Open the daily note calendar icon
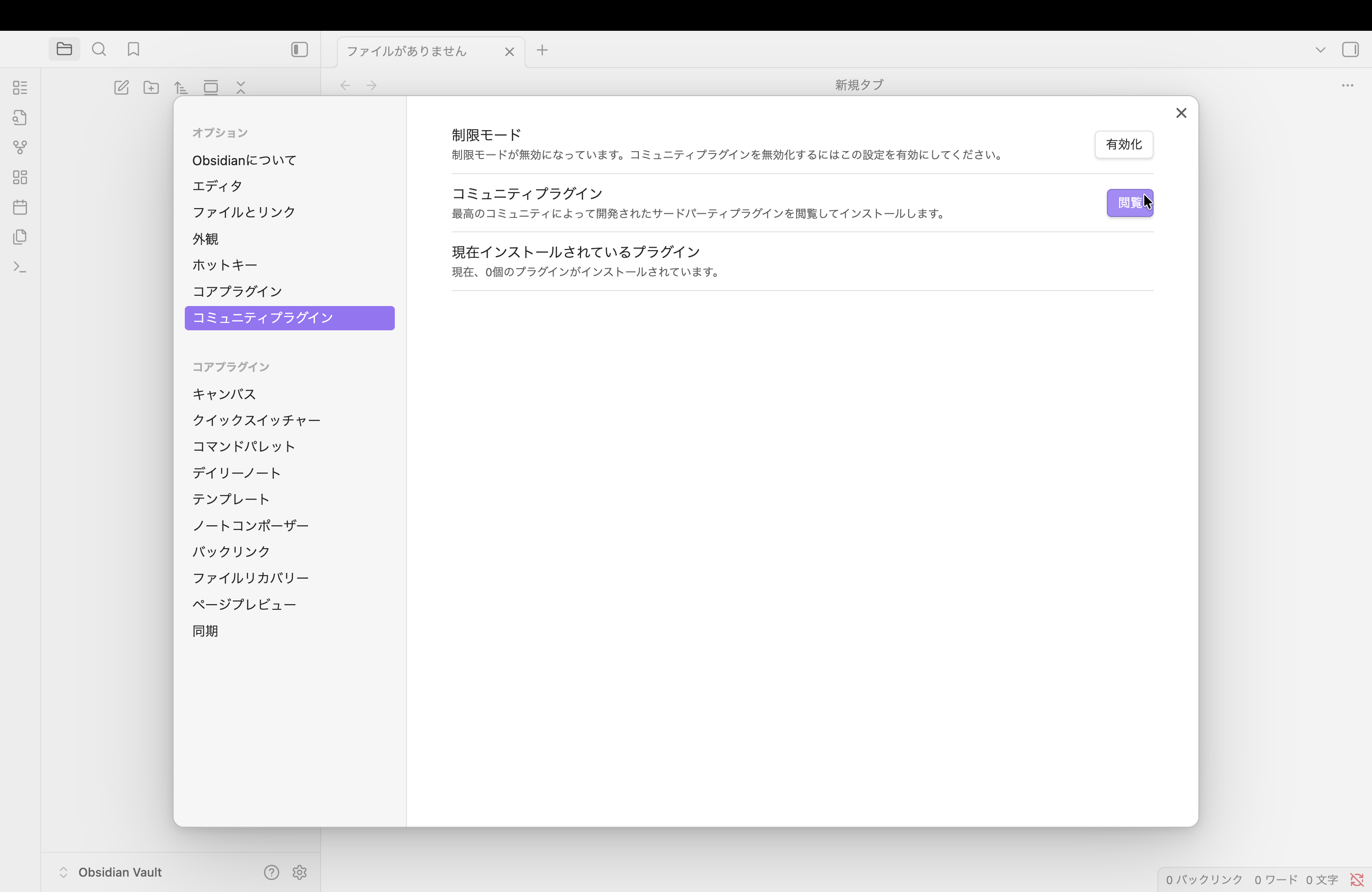Viewport: 1372px width, 892px height. point(20,208)
